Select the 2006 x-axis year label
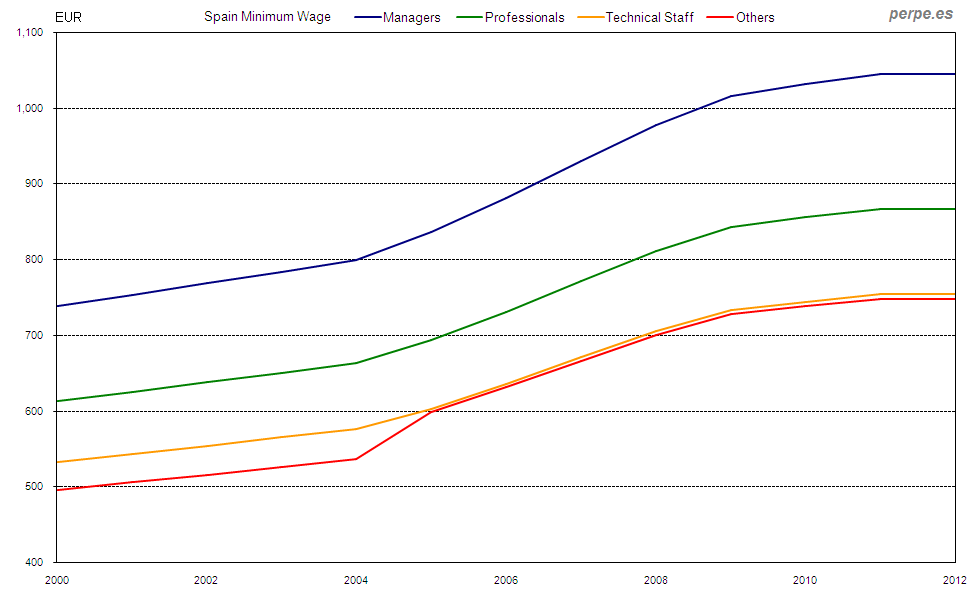The image size is (980, 600). tap(506, 579)
